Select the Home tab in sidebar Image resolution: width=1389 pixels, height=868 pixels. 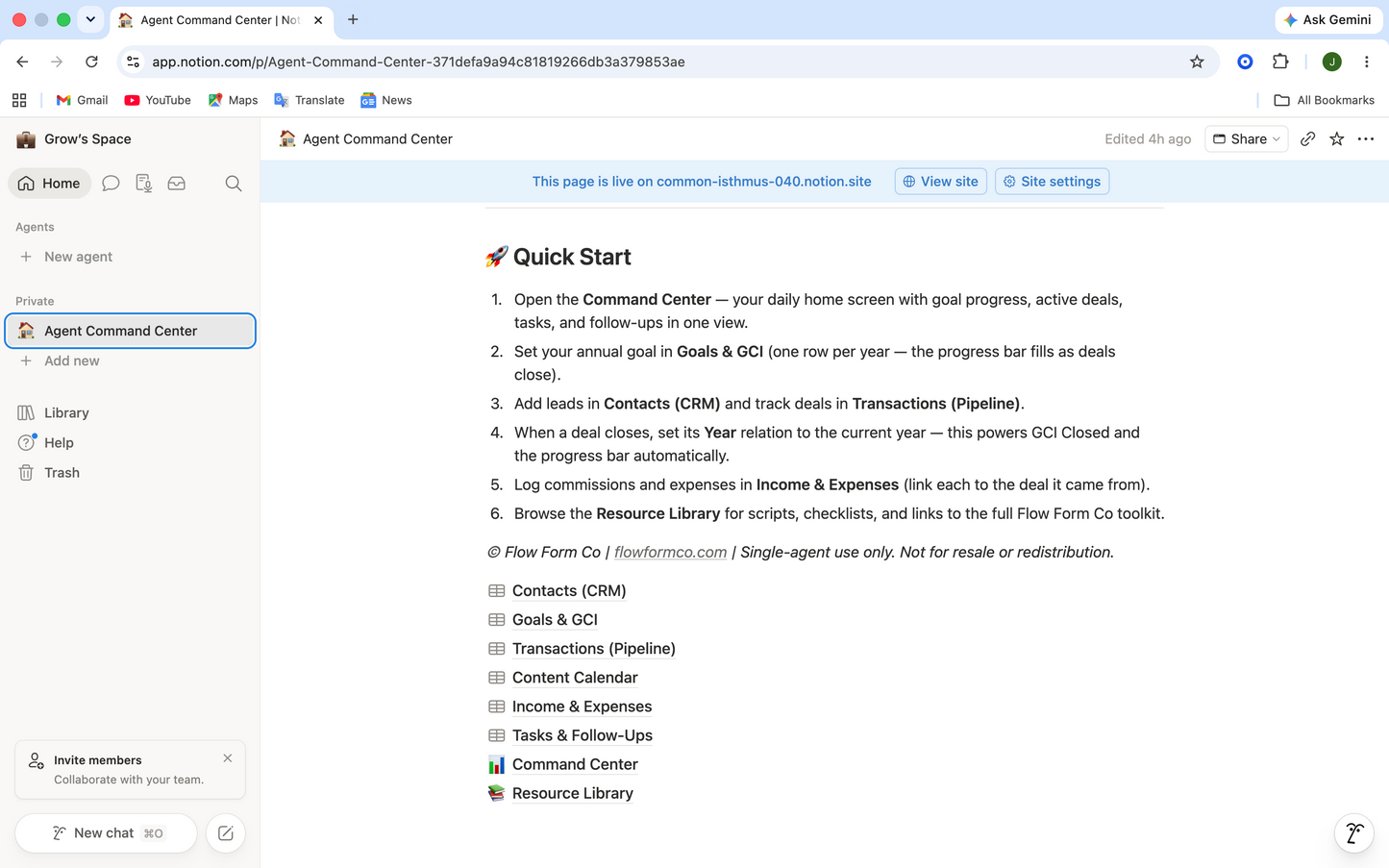click(49, 183)
